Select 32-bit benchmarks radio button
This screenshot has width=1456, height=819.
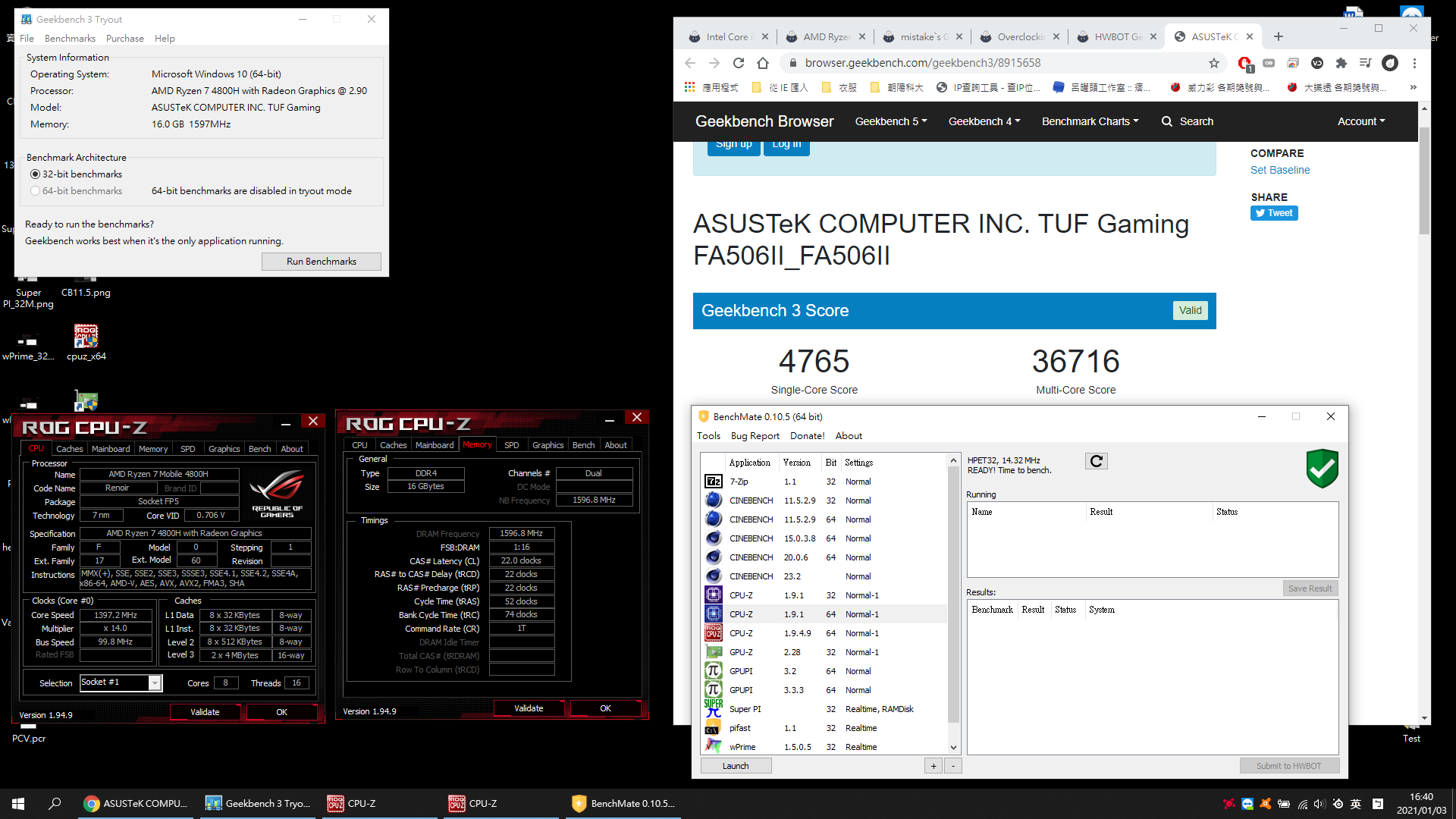point(35,174)
